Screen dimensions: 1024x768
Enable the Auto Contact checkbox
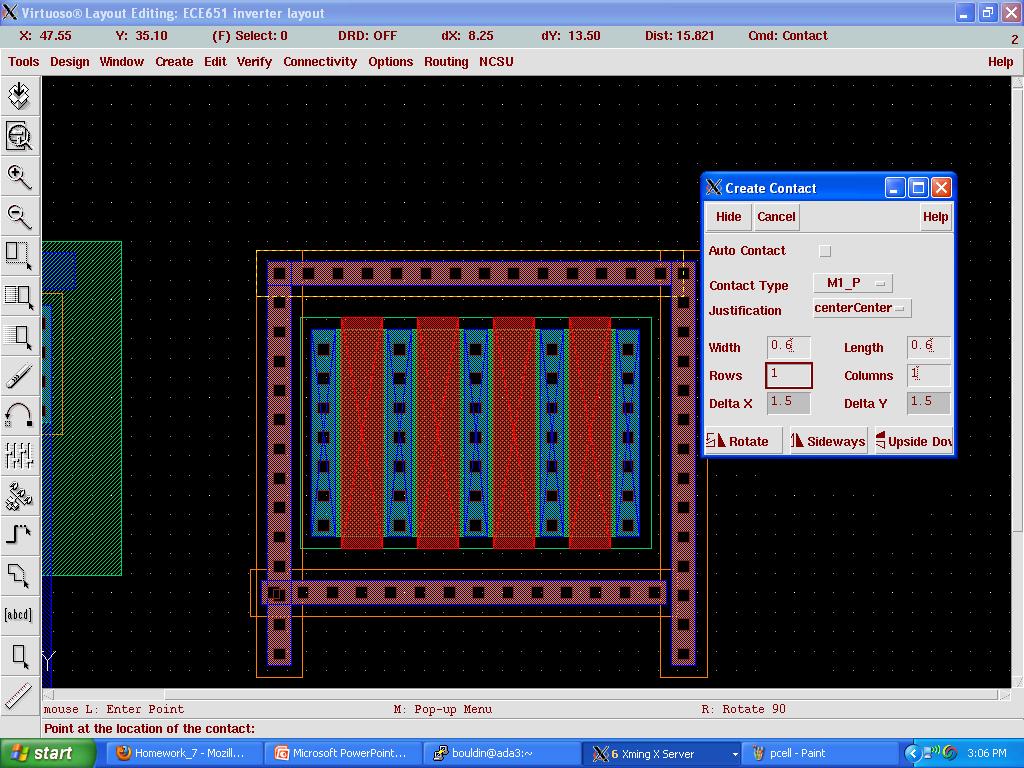(825, 251)
